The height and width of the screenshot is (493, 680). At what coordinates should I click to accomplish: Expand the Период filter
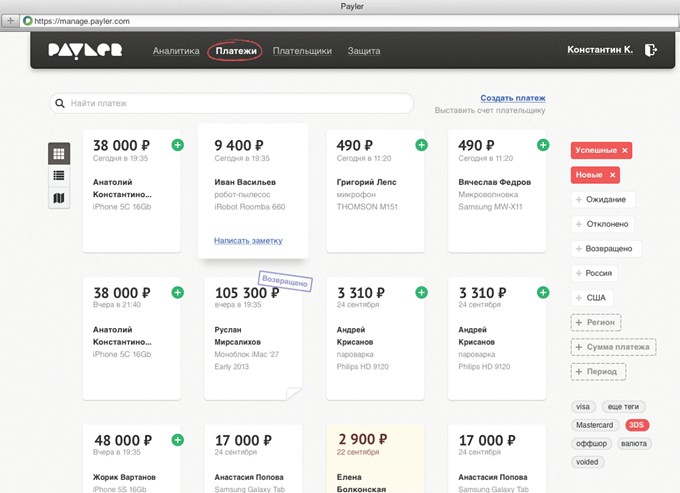(598, 372)
